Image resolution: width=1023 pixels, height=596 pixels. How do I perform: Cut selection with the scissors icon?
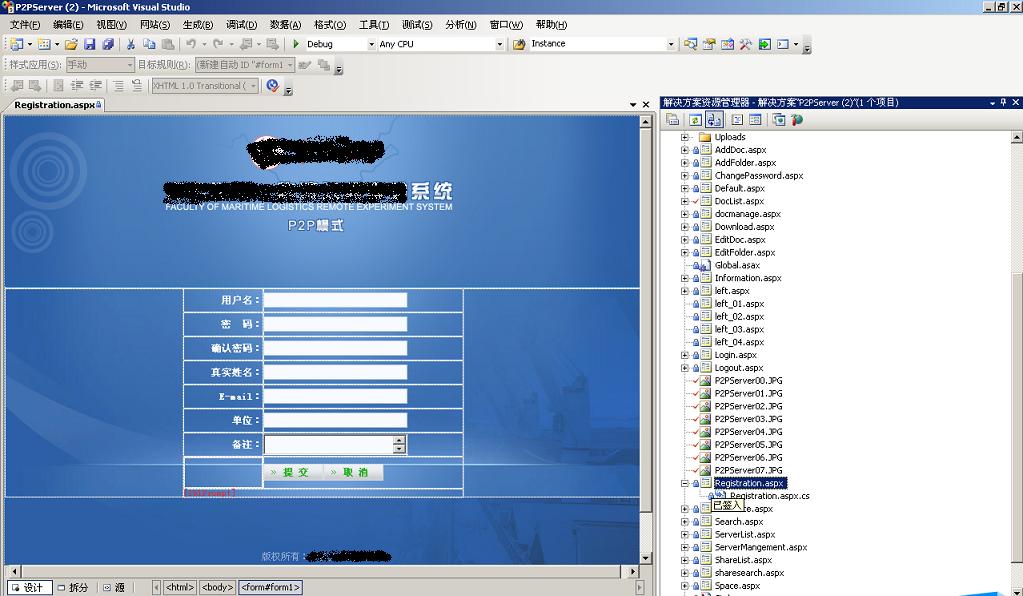pyautogui.click(x=130, y=44)
